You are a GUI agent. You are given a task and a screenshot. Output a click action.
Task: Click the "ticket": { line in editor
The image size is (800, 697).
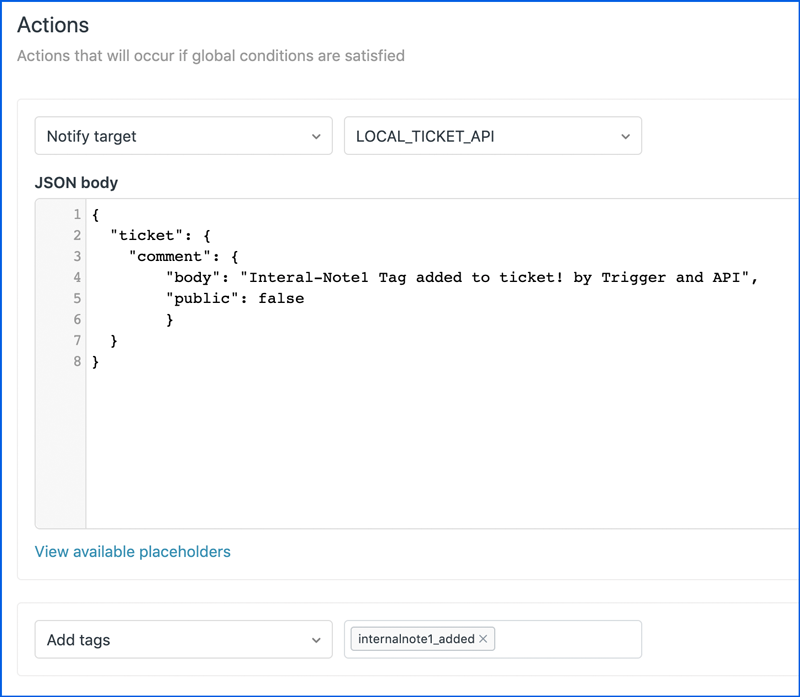tap(161, 236)
